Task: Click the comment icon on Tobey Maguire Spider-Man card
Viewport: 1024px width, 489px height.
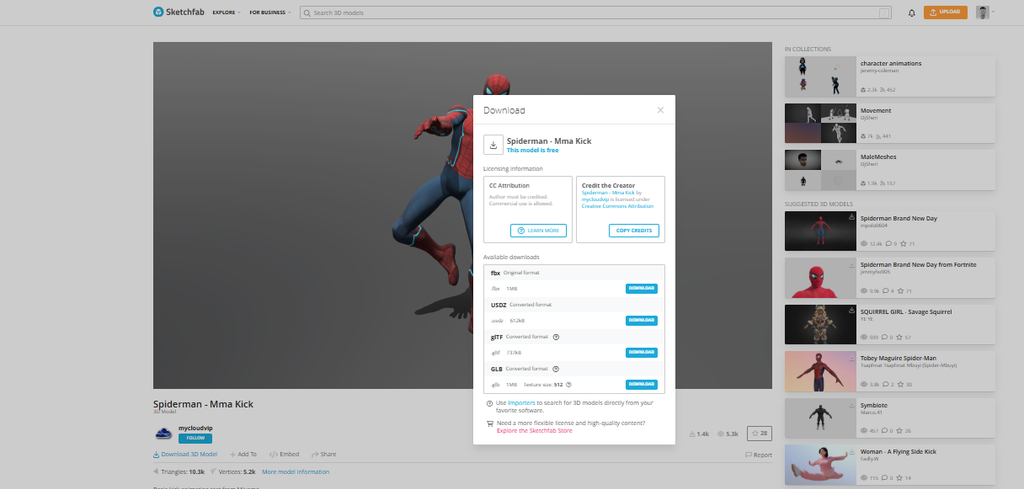Action: pyautogui.click(x=884, y=384)
